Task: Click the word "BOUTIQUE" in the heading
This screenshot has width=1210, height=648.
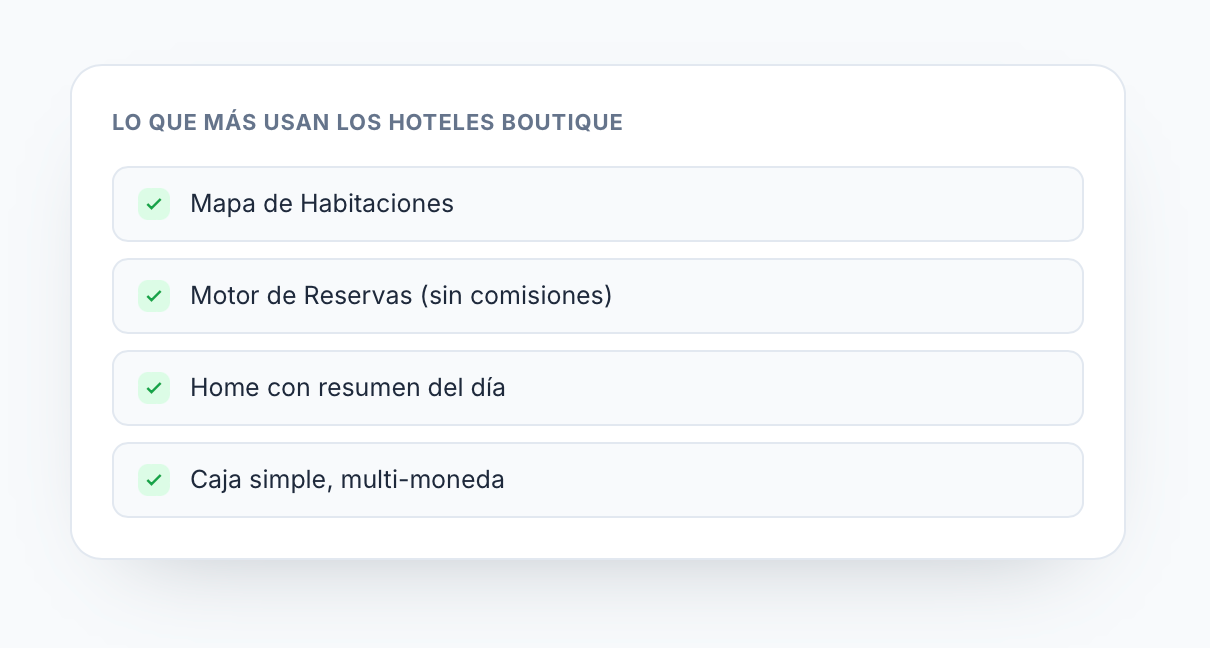Action: coord(562,122)
